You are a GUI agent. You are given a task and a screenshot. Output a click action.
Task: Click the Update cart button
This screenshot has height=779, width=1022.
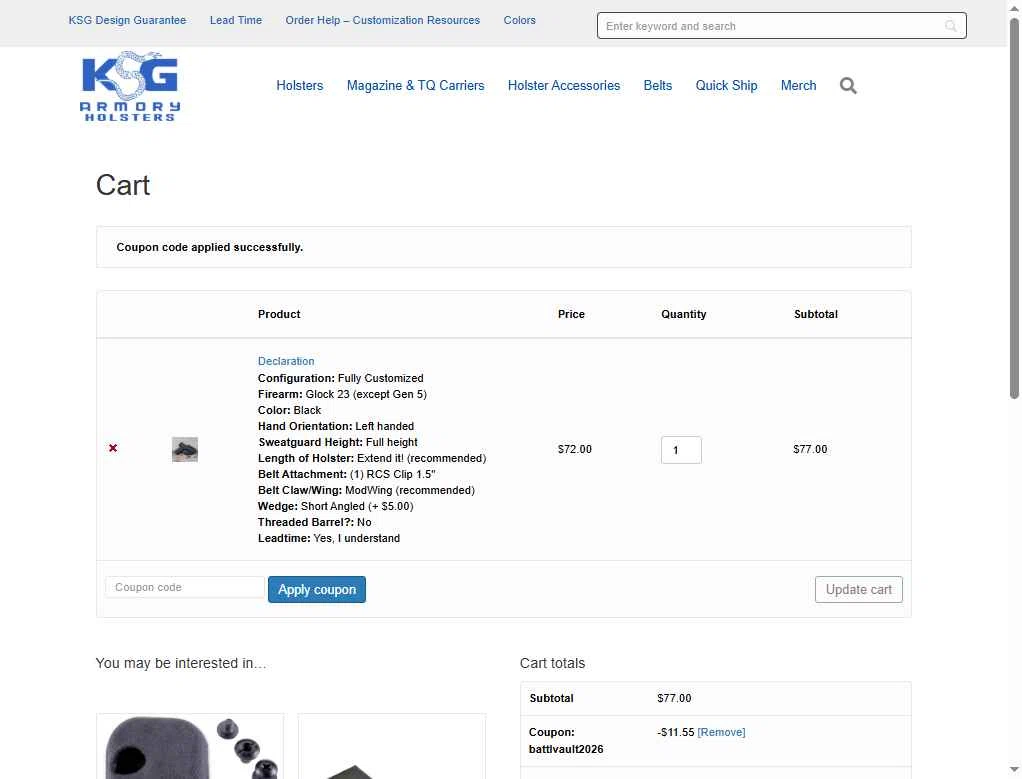pyautogui.click(x=858, y=589)
